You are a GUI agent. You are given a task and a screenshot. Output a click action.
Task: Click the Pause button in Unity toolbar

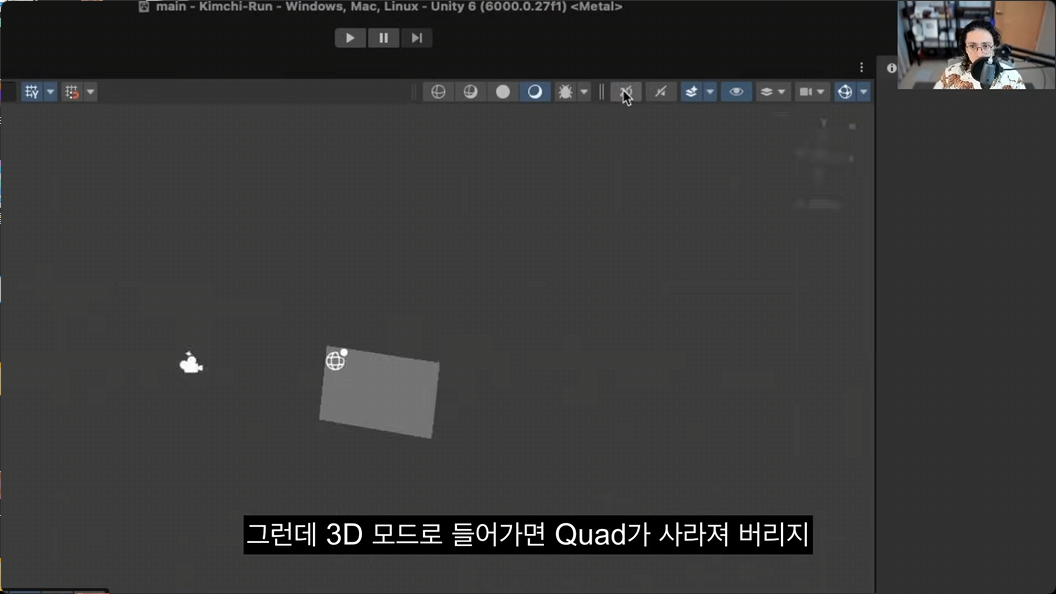383,38
